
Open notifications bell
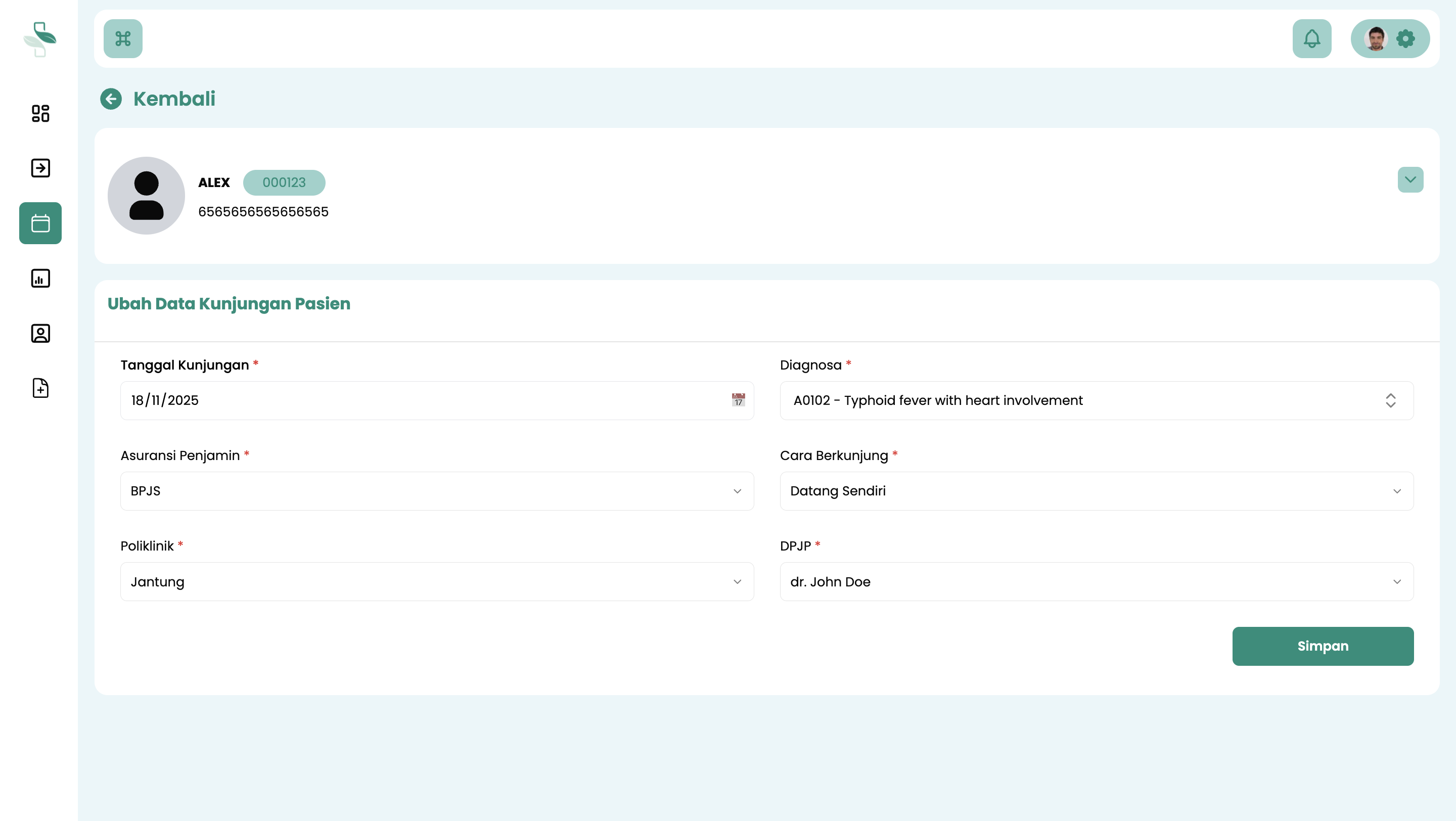coord(1311,38)
